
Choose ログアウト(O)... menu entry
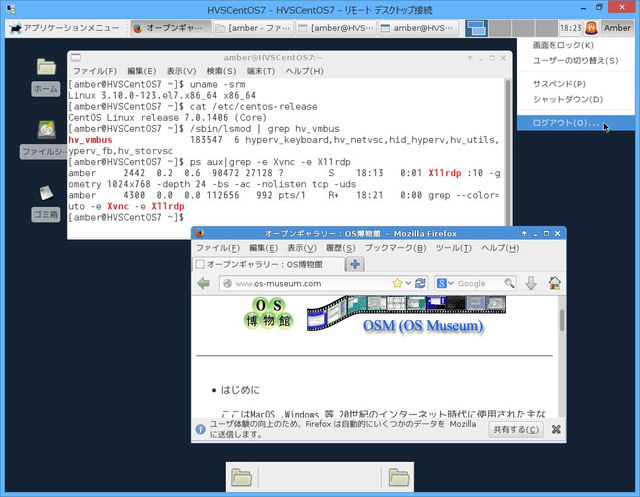click(x=576, y=123)
